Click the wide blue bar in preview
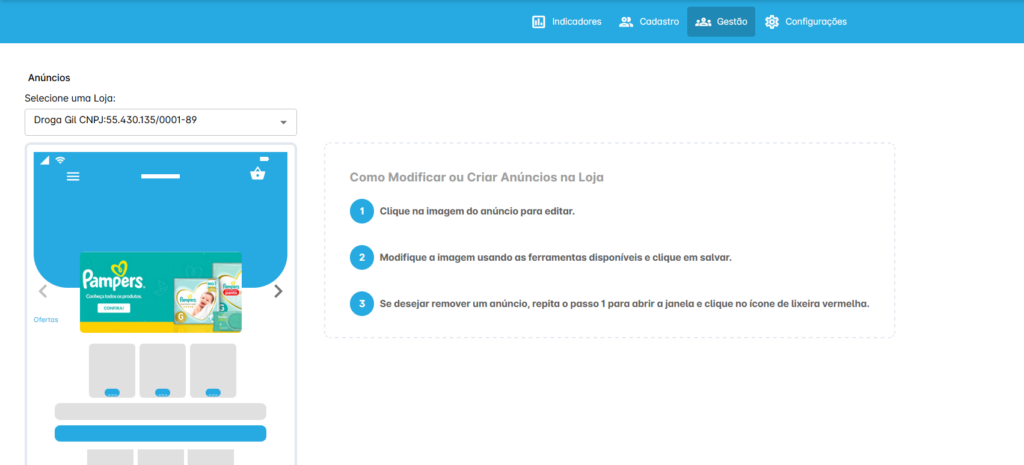1024x465 pixels. pyautogui.click(x=160, y=433)
